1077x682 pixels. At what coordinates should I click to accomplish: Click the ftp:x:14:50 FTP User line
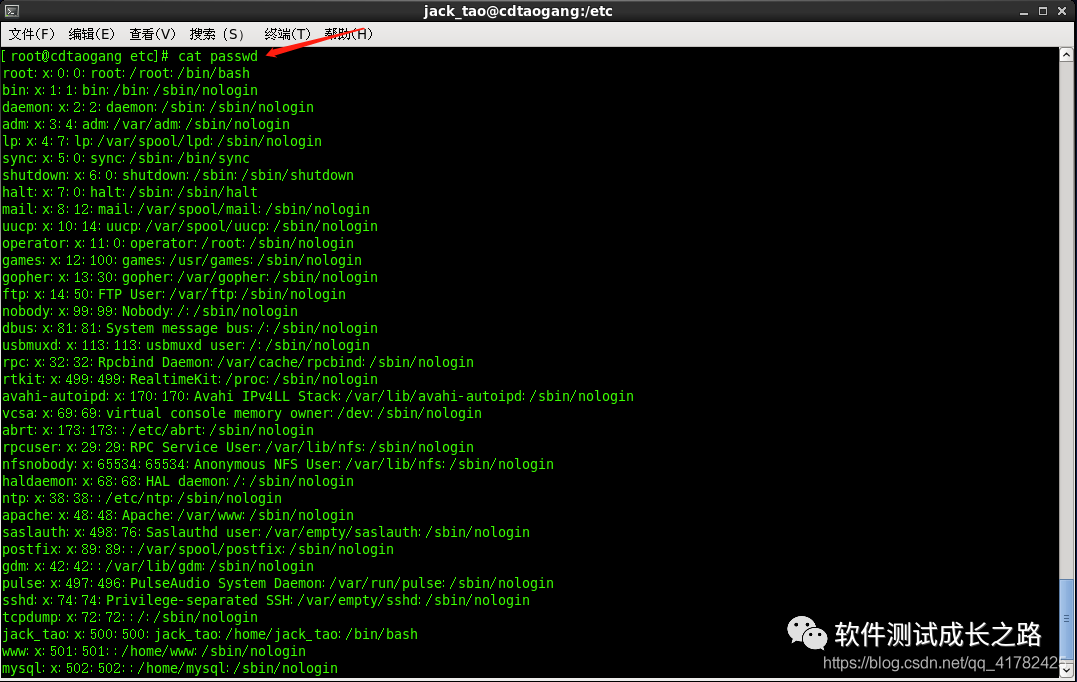tap(174, 295)
